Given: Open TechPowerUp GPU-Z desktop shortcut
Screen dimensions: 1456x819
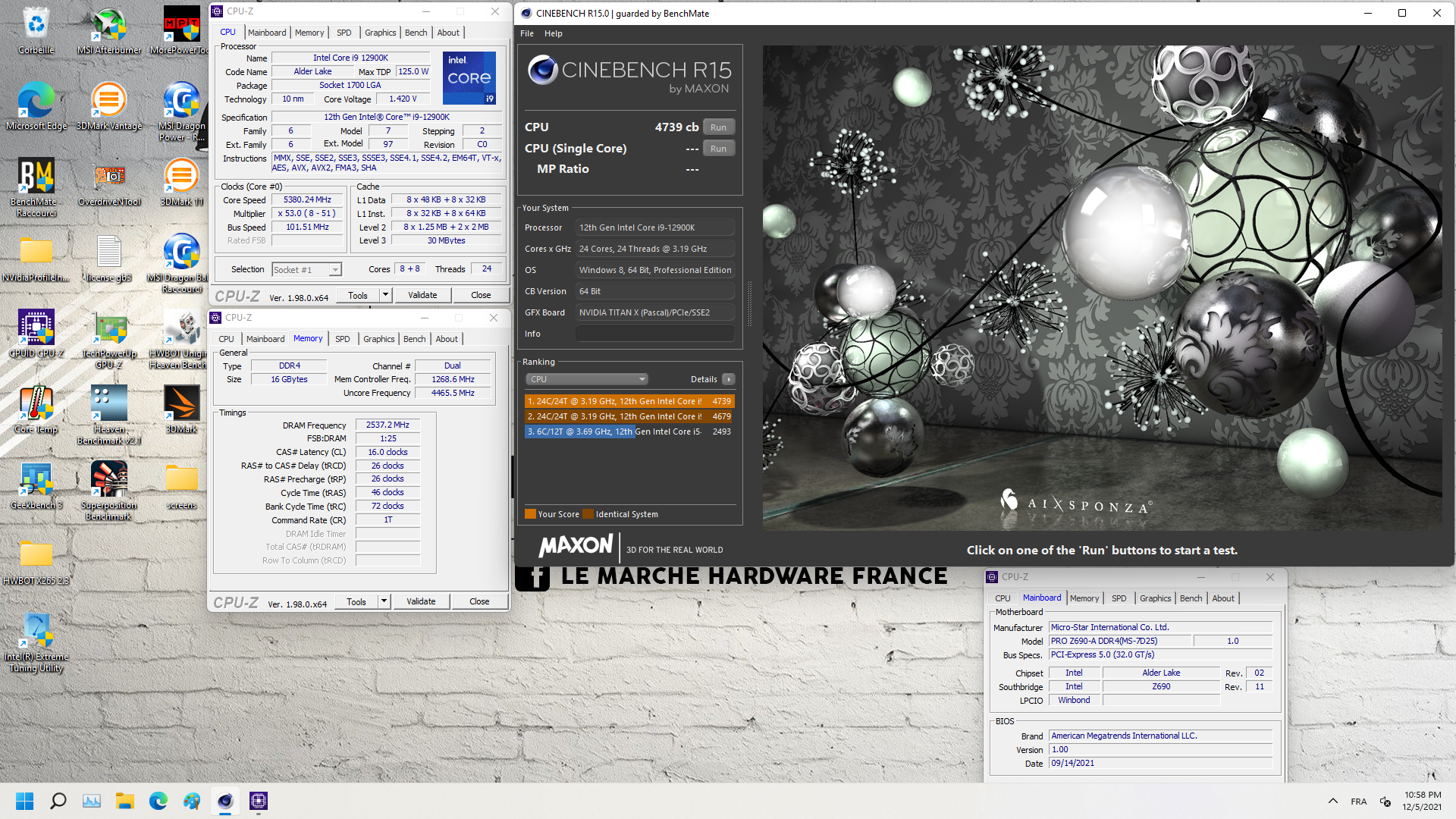Looking at the screenshot, I should pos(108,339).
